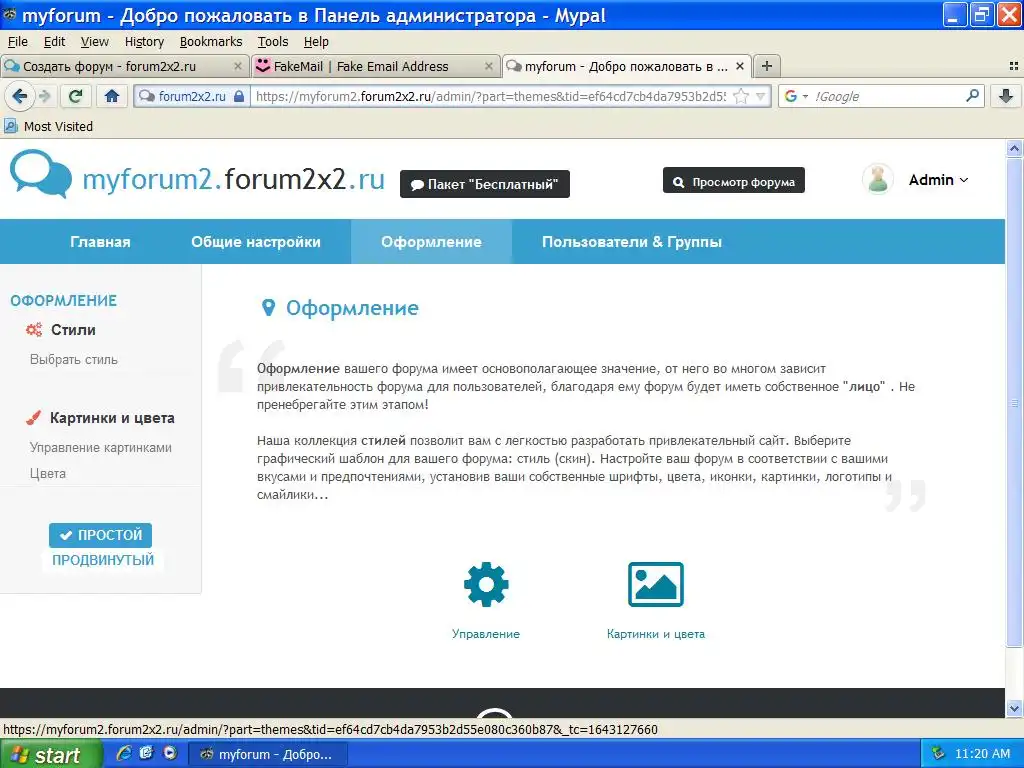The height and width of the screenshot is (768, 1024).
Task: Click in the URL address field
Action: (x=490, y=97)
